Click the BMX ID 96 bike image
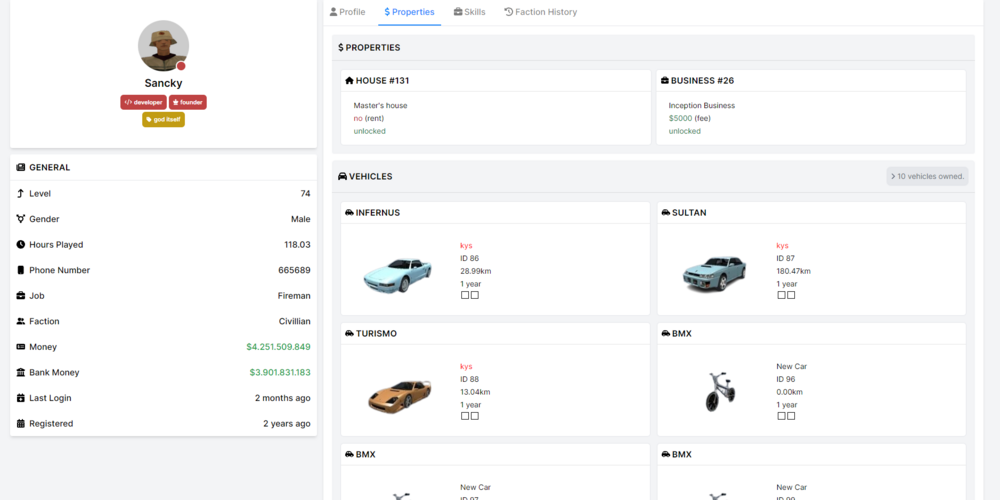This screenshot has height=500, width=1000. 721,392
